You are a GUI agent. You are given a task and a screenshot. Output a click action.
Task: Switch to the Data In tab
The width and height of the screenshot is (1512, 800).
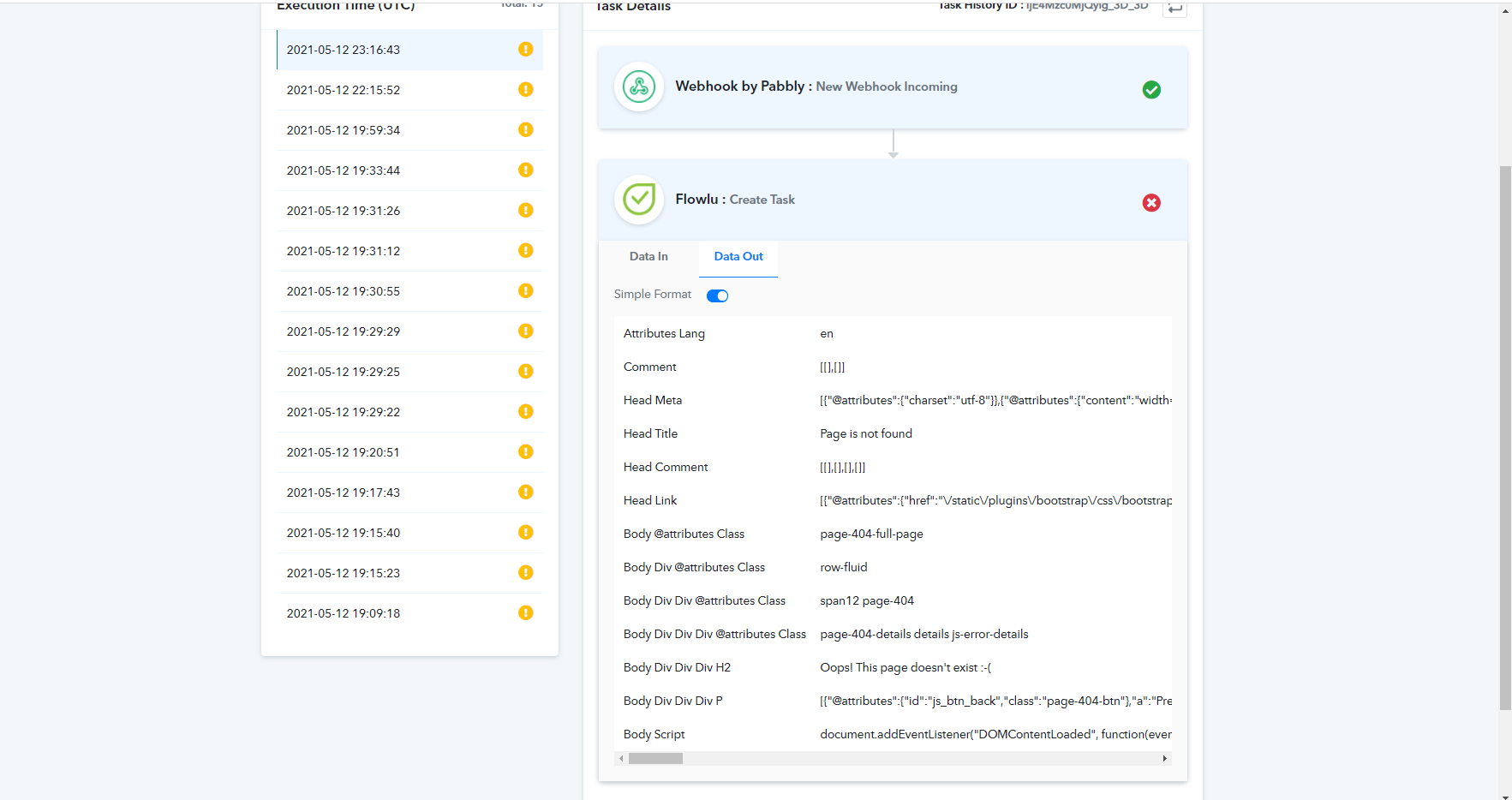click(648, 257)
